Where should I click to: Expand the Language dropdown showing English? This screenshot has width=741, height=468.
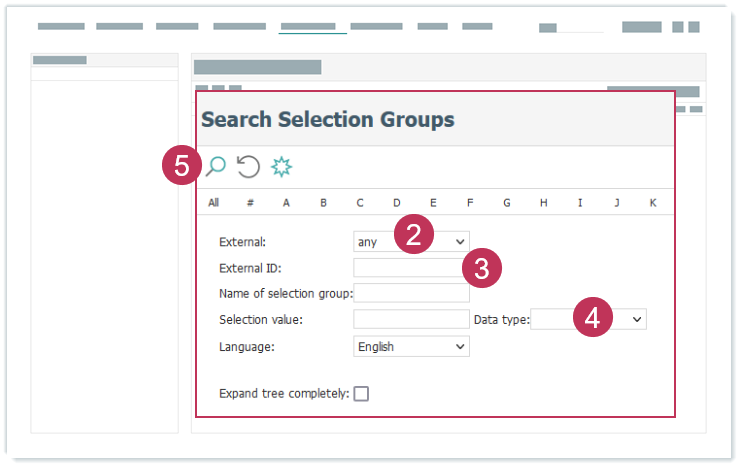(411, 346)
